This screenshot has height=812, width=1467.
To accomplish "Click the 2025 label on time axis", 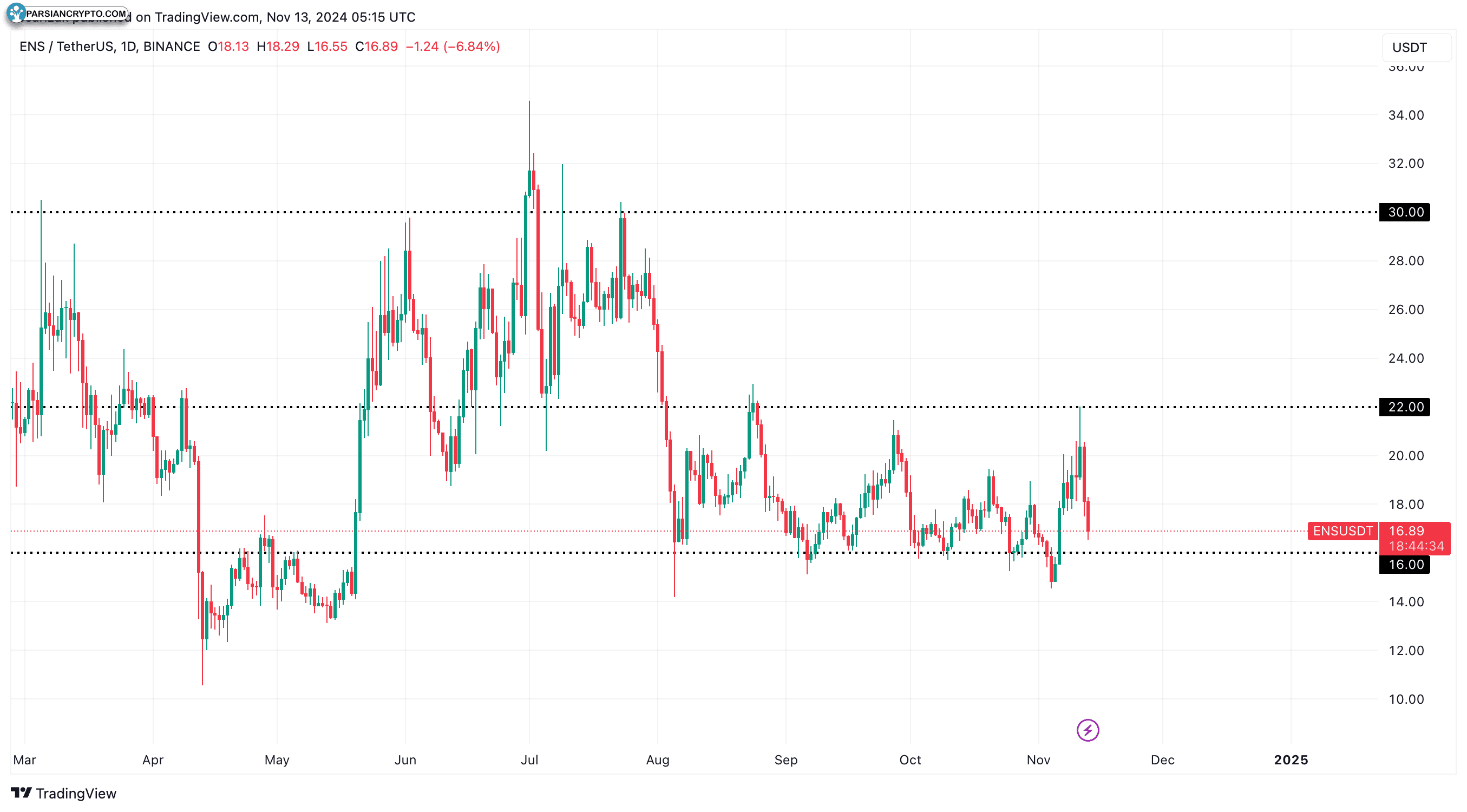I will (x=1290, y=759).
